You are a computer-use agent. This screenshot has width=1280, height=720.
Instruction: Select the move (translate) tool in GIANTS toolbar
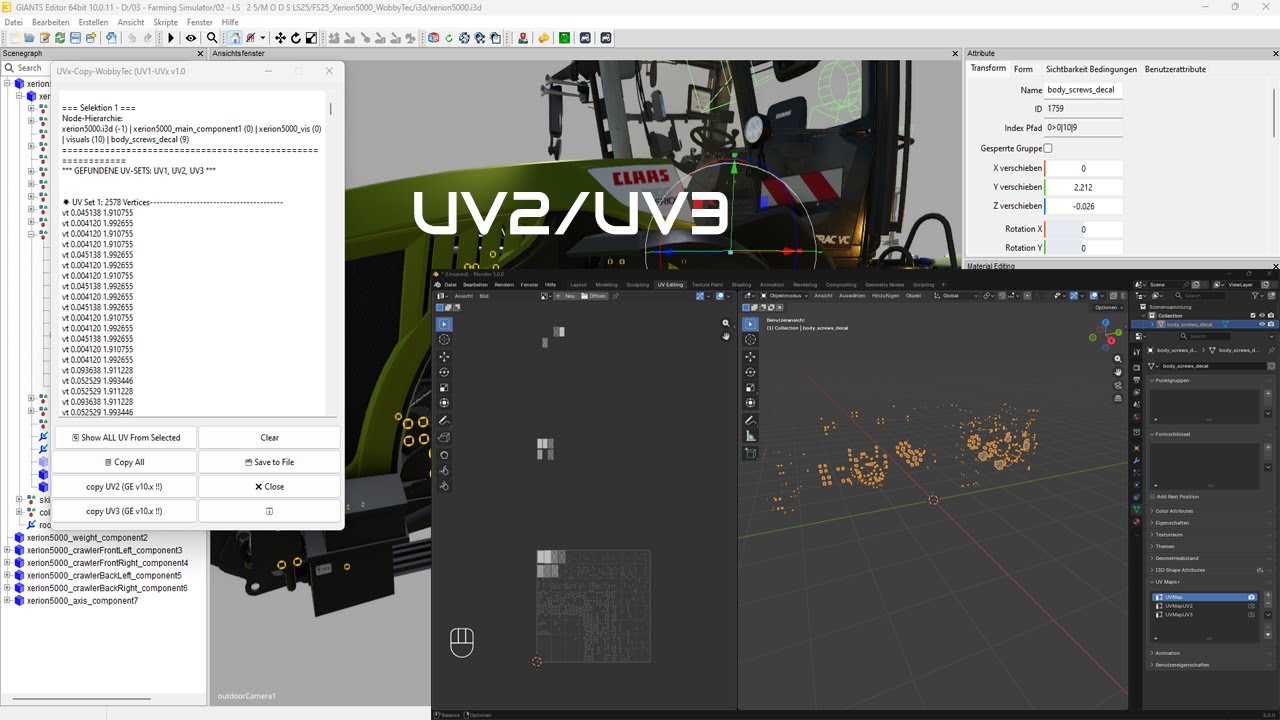(x=280, y=38)
